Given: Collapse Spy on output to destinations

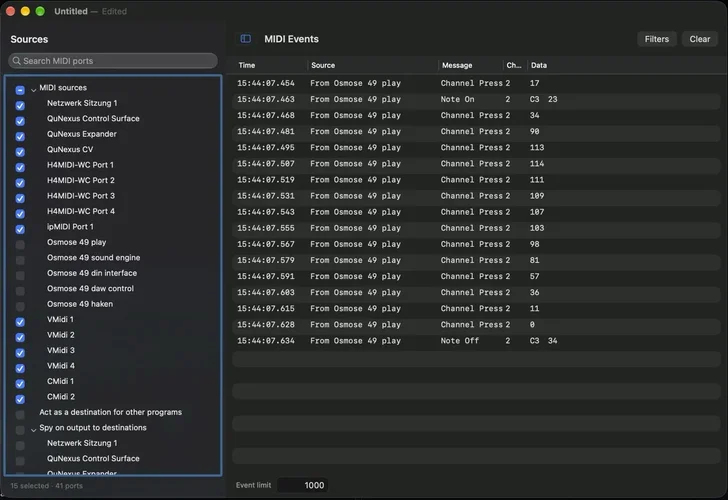Looking at the screenshot, I should click(x=33, y=430).
